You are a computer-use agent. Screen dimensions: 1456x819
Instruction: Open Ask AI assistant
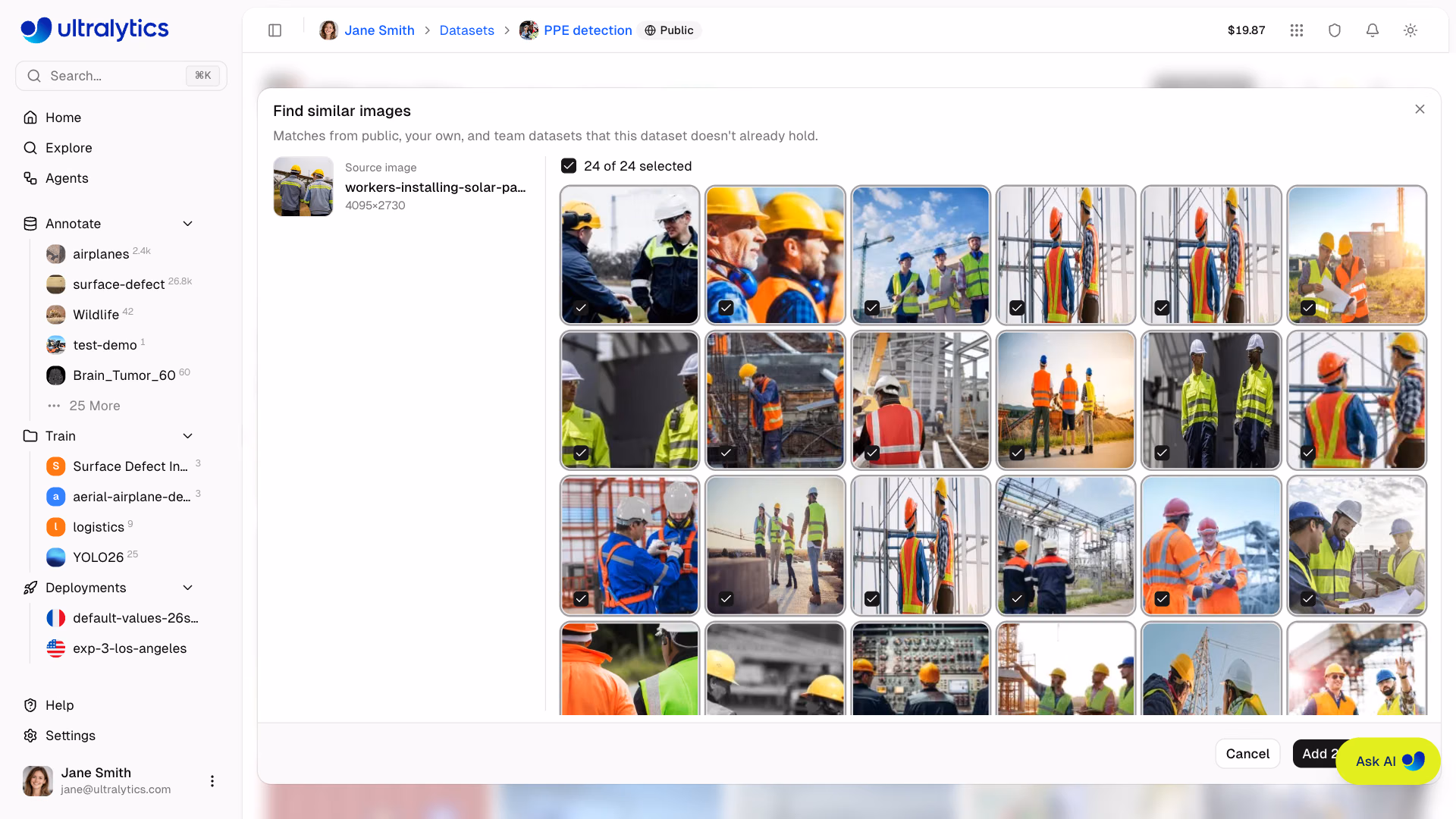point(1388,761)
